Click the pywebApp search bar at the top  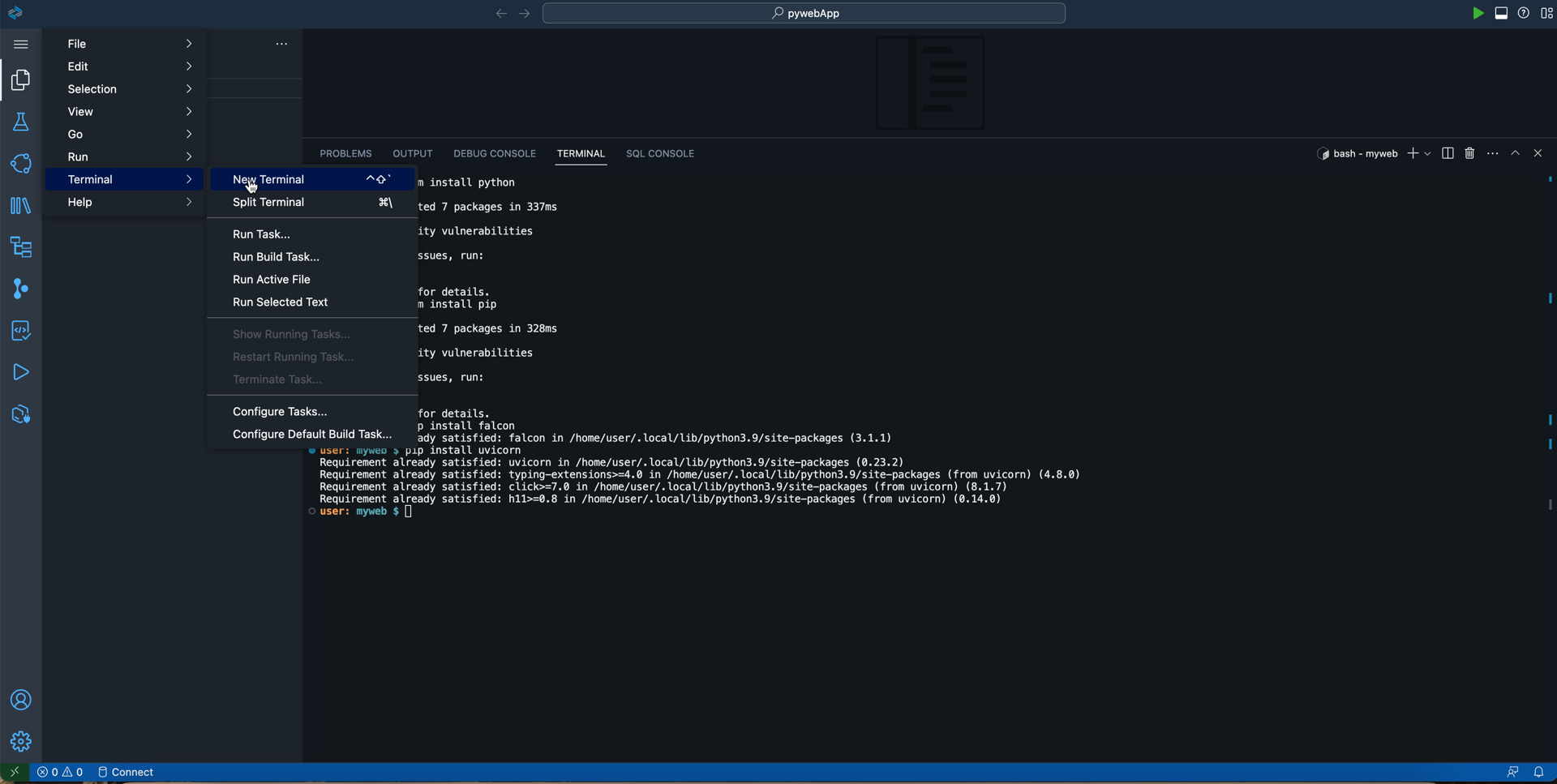[804, 13]
